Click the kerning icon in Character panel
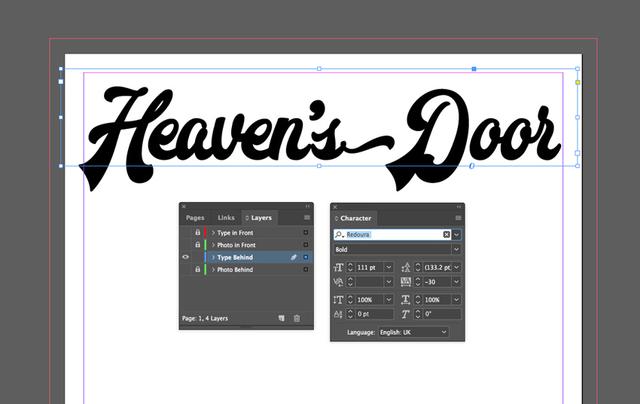 [x=338, y=282]
